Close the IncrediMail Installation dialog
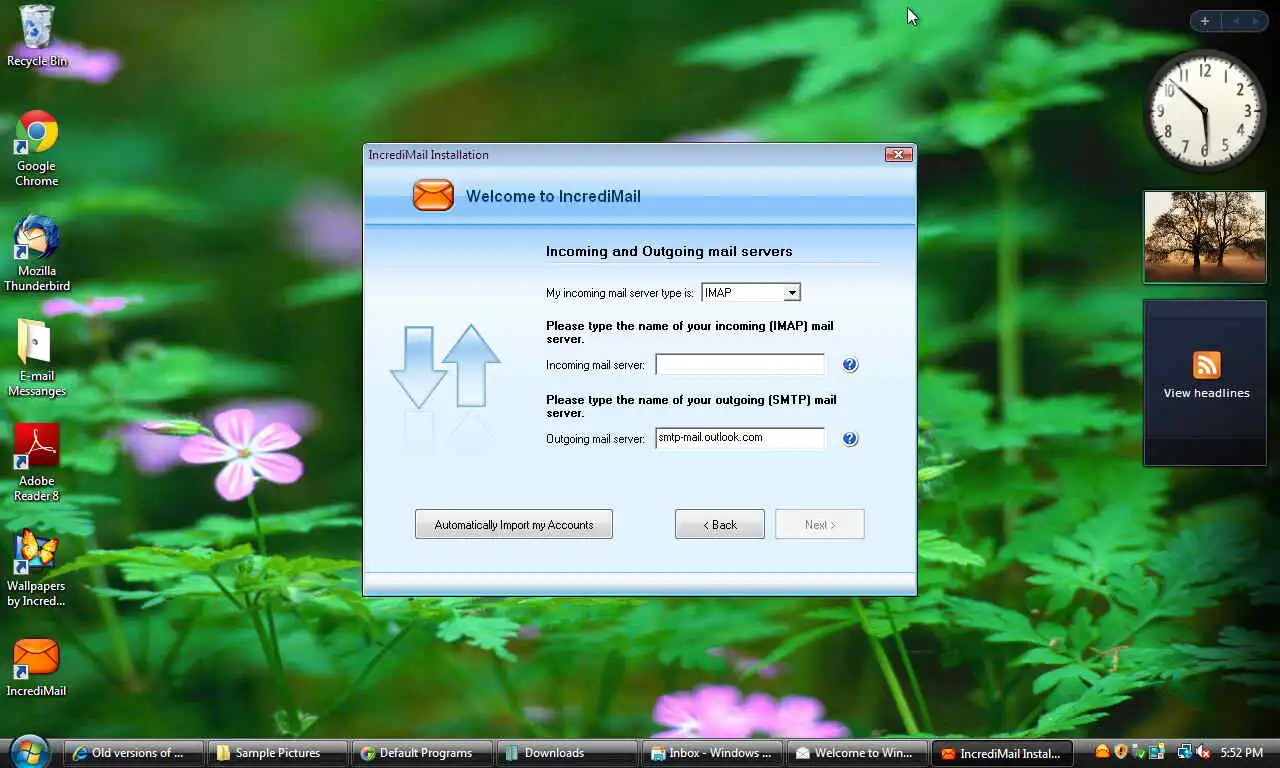 click(x=898, y=155)
